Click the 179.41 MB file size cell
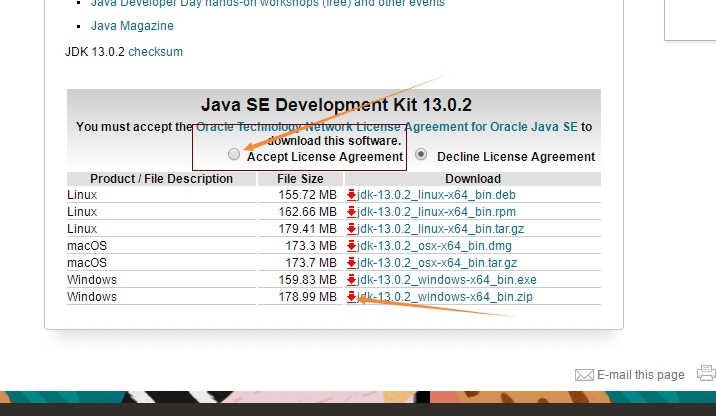This screenshot has height=416, width=716. (307, 229)
